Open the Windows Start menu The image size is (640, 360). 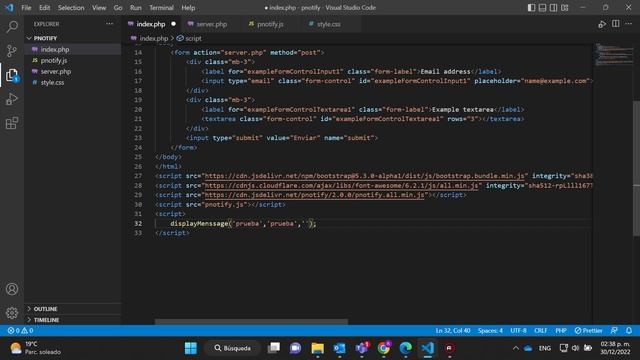191,348
